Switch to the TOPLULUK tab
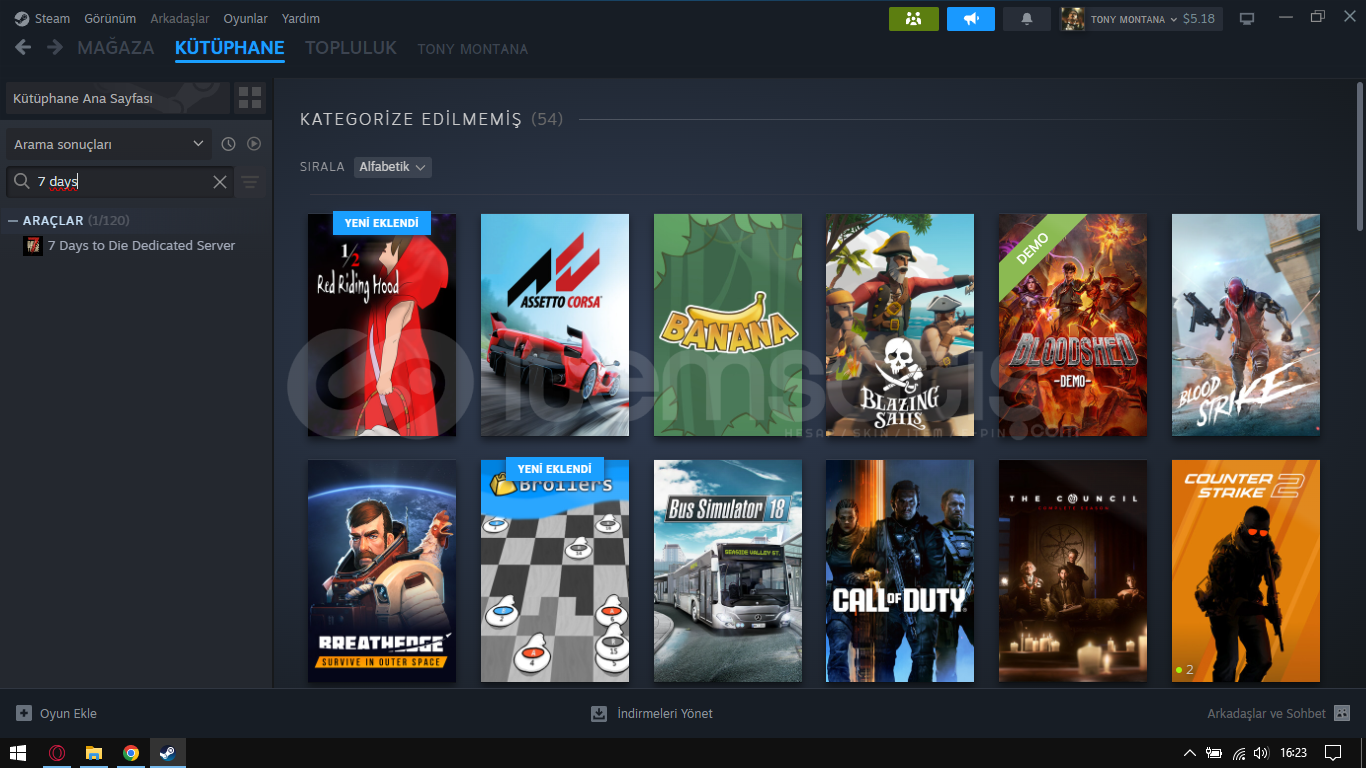Image resolution: width=1366 pixels, height=768 pixels. coord(351,48)
